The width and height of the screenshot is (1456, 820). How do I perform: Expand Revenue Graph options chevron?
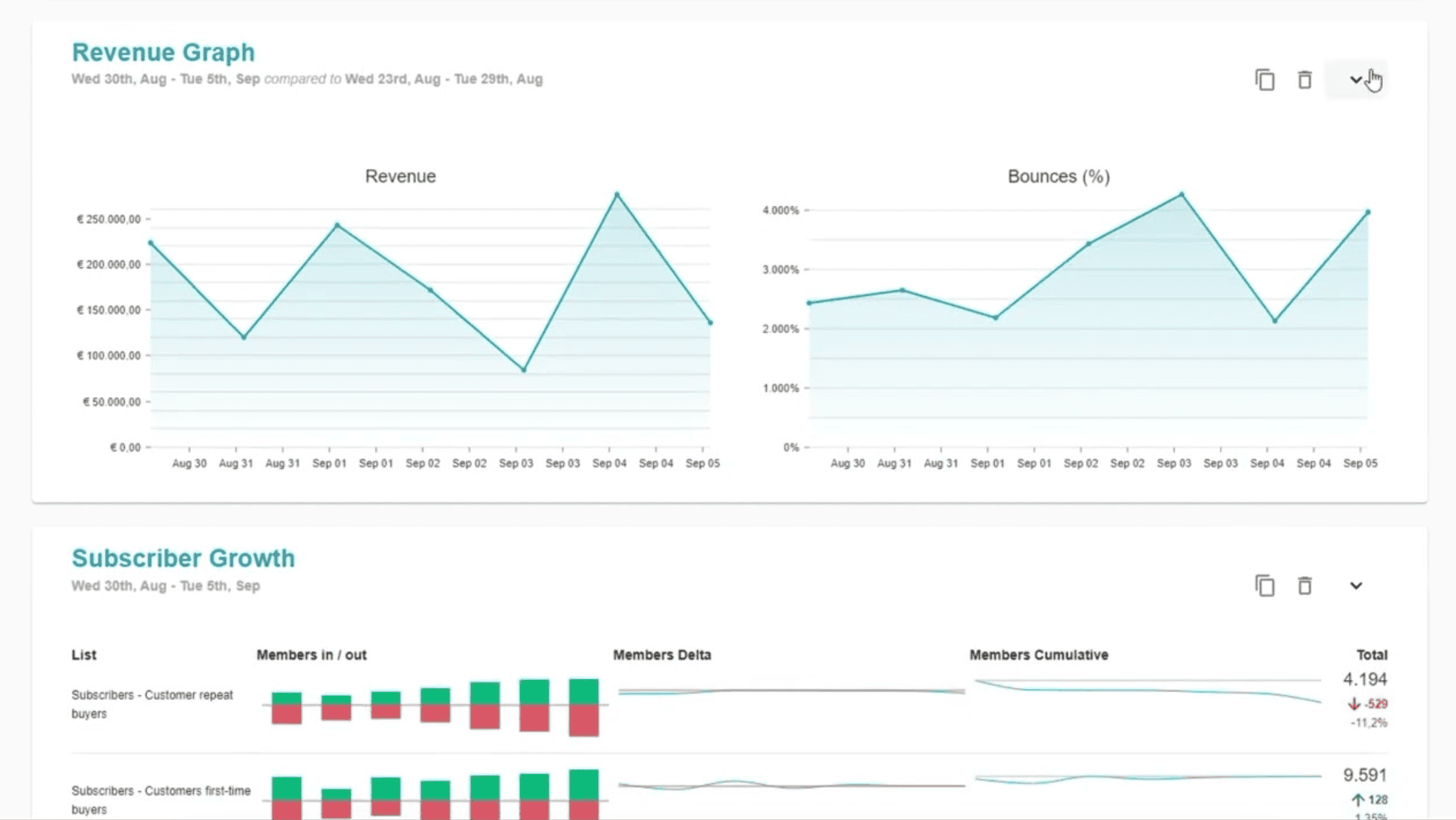pyautogui.click(x=1355, y=80)
